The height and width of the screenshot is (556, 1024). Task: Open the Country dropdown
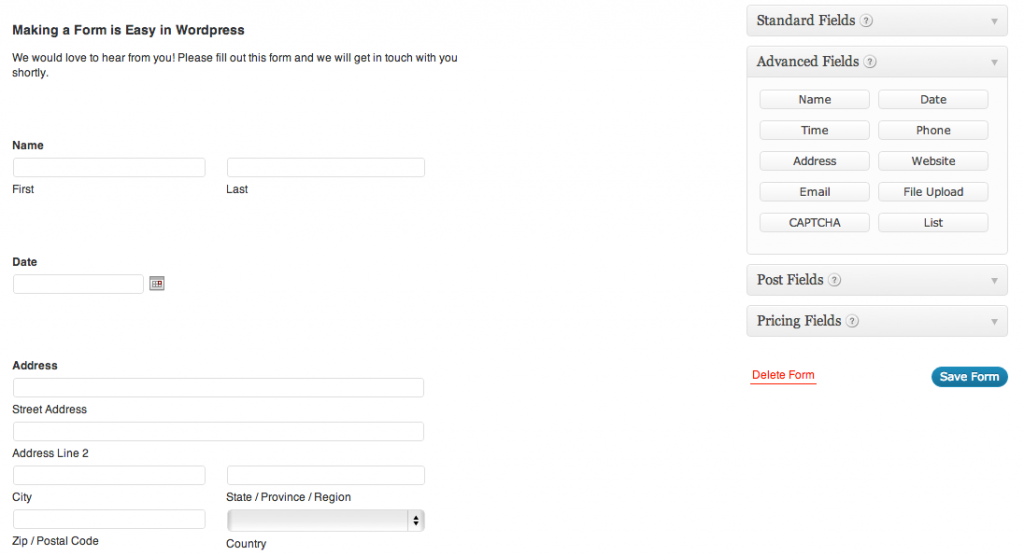(x=326, y=520)
